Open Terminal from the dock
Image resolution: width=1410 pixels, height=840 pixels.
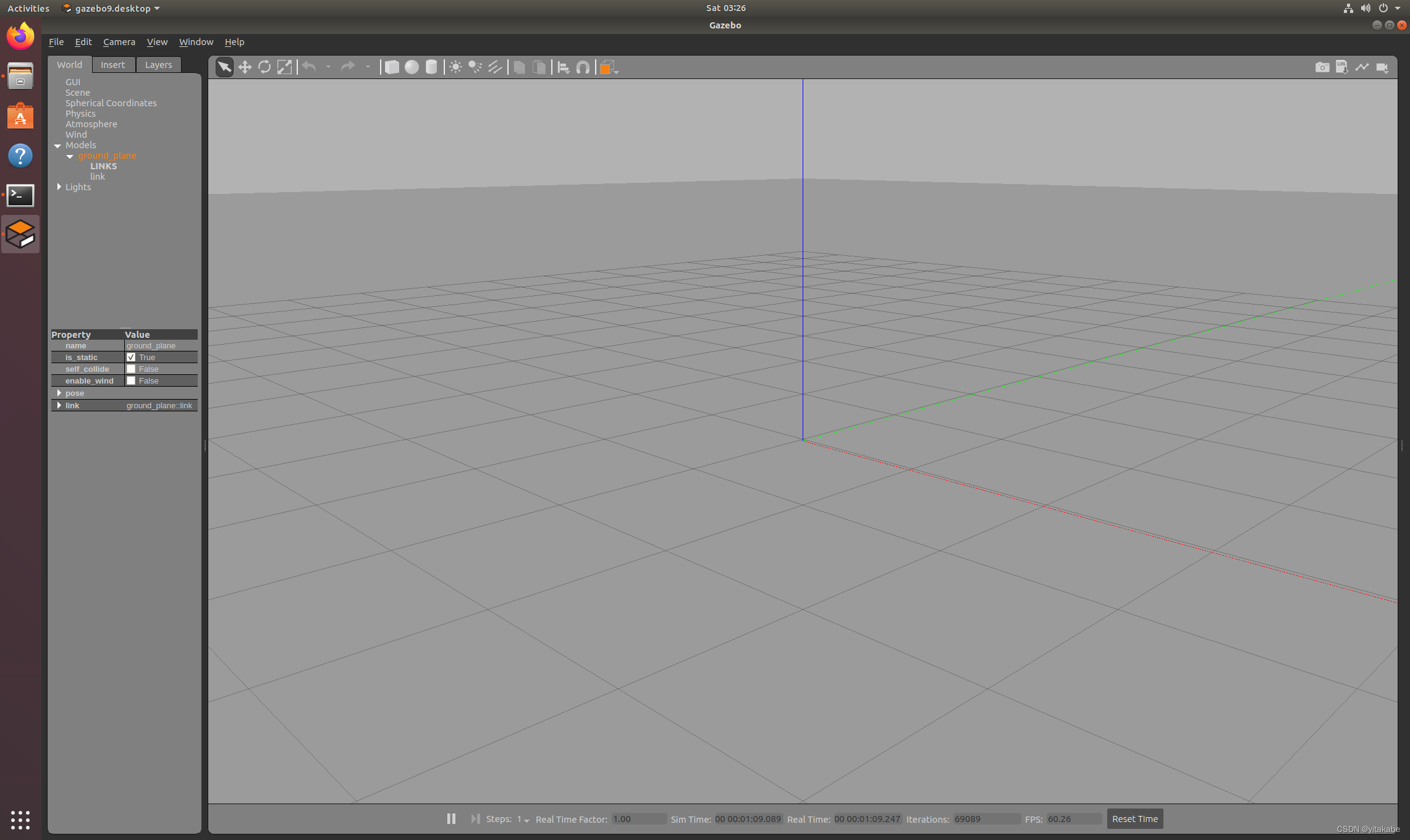tap(20, 195)
